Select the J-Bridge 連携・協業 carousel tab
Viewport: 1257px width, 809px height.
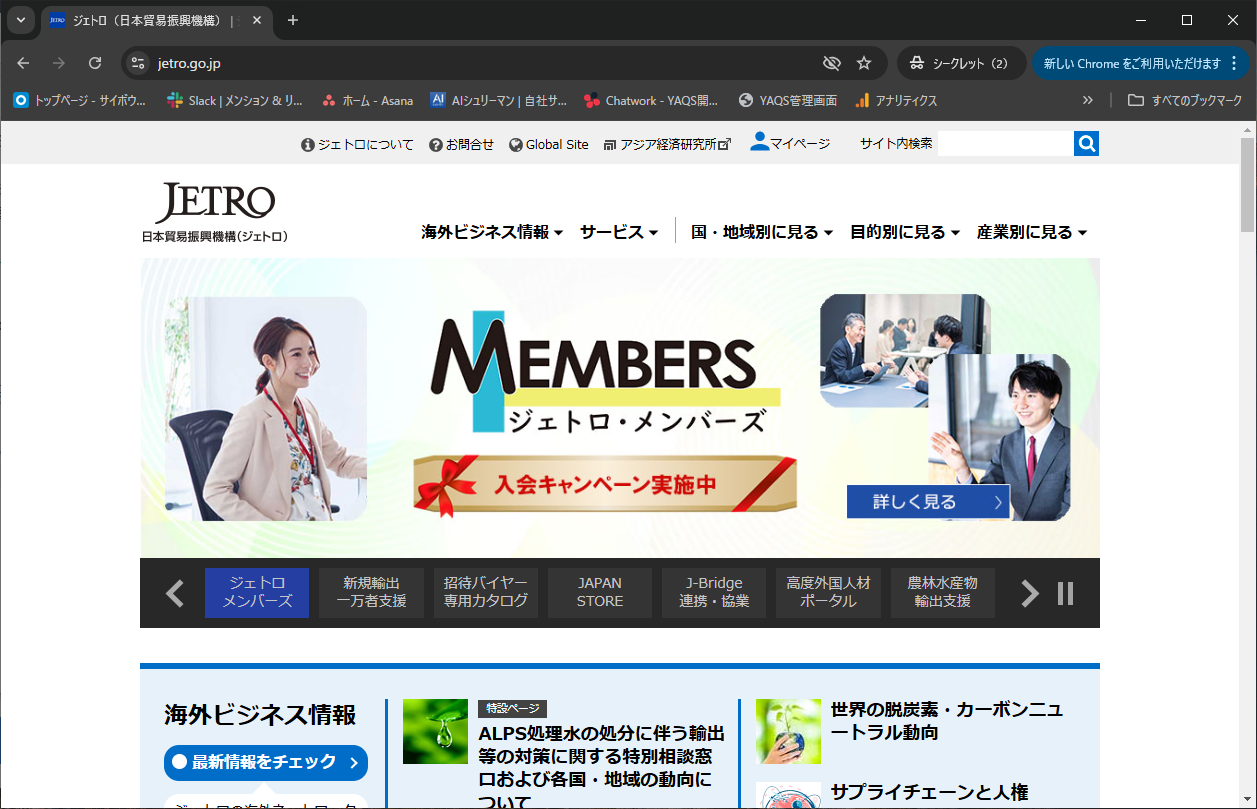click(714, 593)
